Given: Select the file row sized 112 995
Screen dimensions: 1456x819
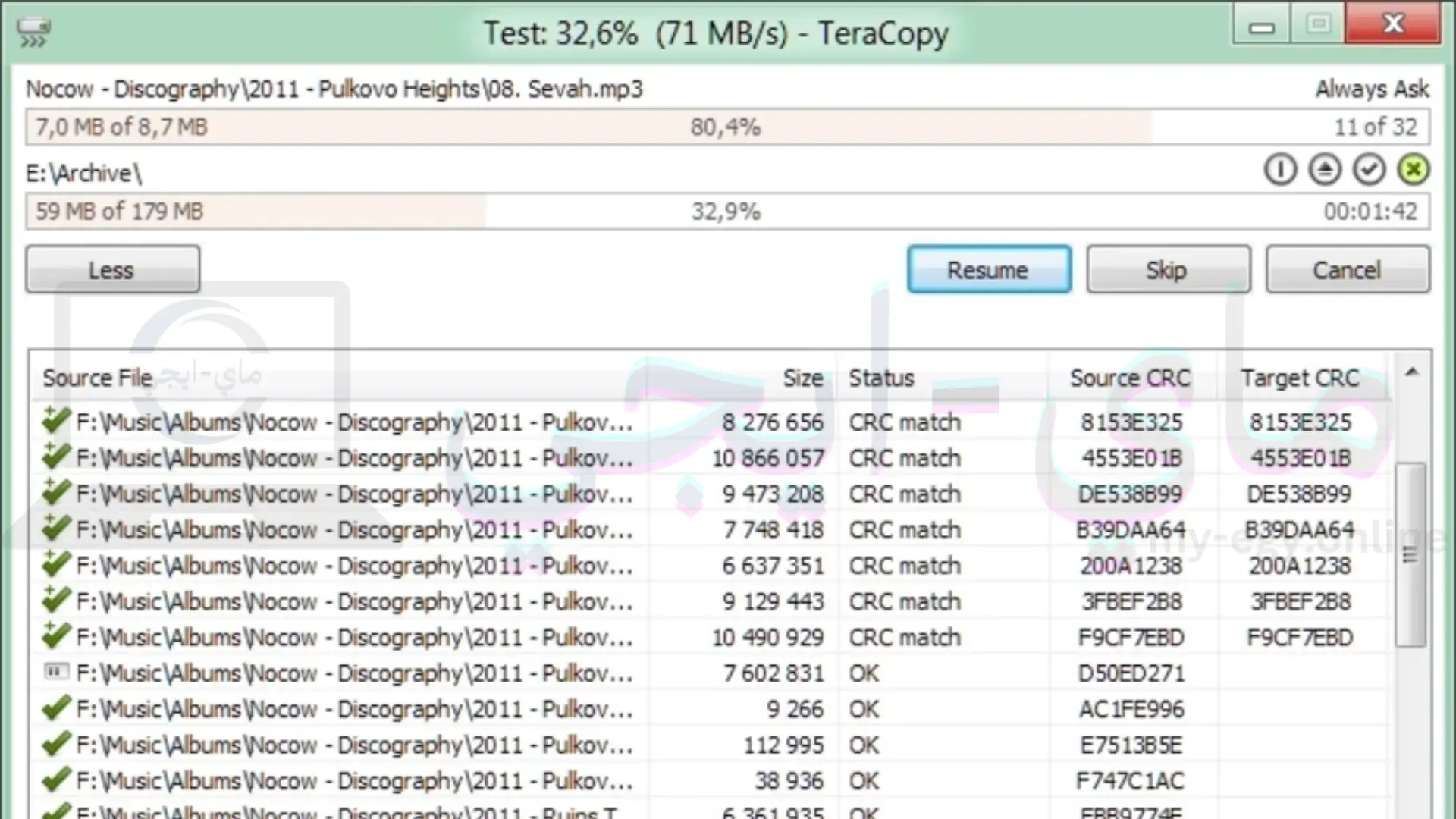Looking at the screenshot, I should pyautogui.click(x=711, y=745).
